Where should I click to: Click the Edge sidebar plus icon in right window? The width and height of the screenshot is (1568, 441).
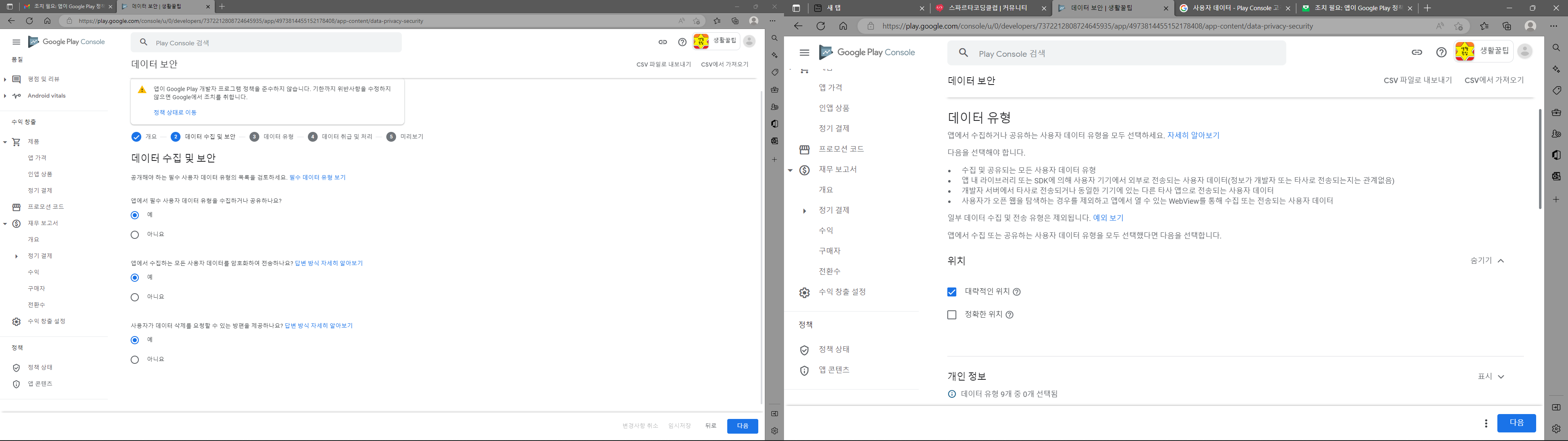point(1556,199)
